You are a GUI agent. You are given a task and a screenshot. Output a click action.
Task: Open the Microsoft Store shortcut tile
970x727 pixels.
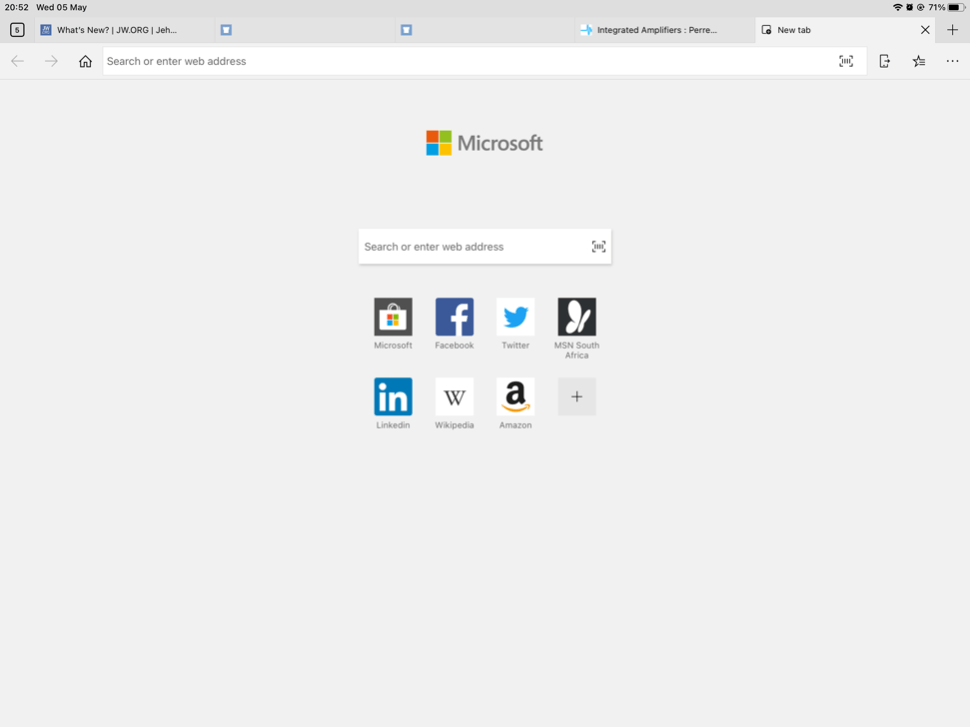point(393,317)
